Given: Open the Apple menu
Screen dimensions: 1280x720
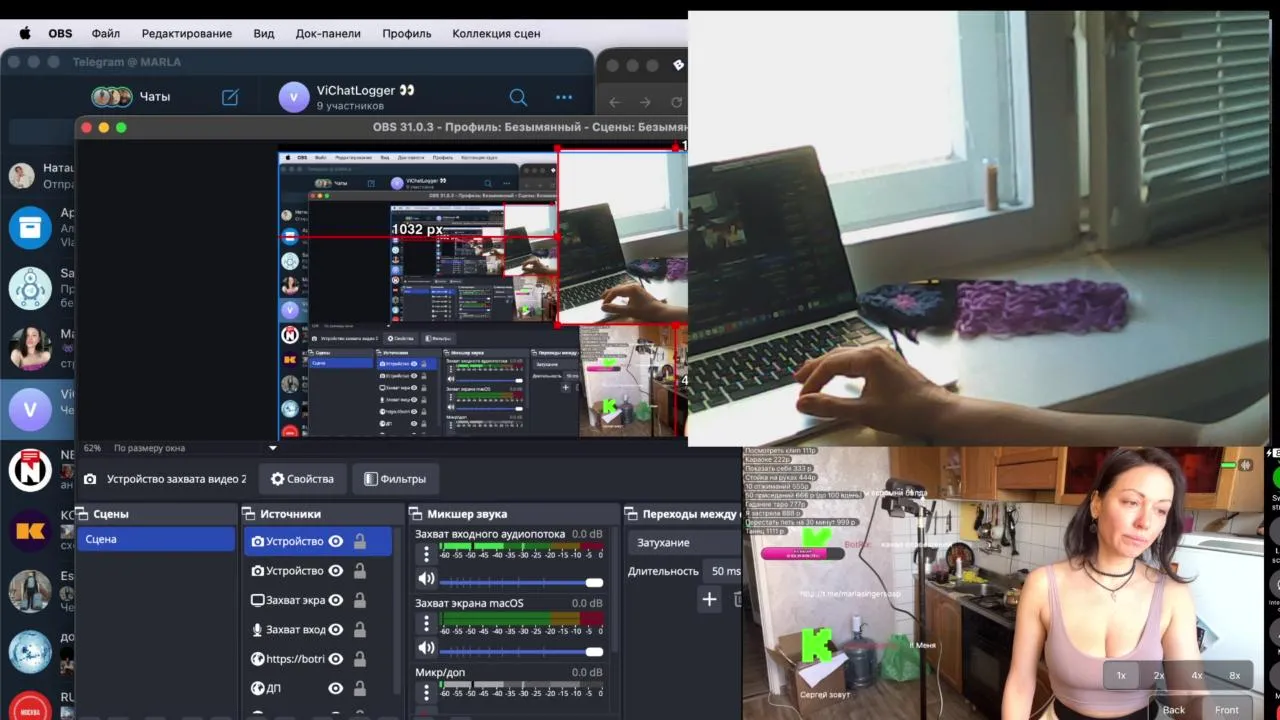Looking at the screenshot, I should point(25,33).
